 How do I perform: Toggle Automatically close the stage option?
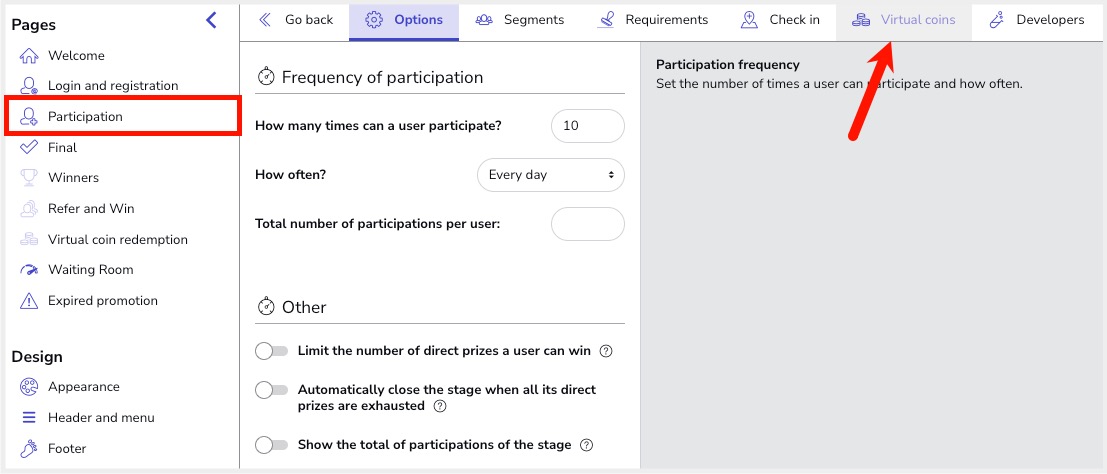pyautogui.click(x=271, y=390)
